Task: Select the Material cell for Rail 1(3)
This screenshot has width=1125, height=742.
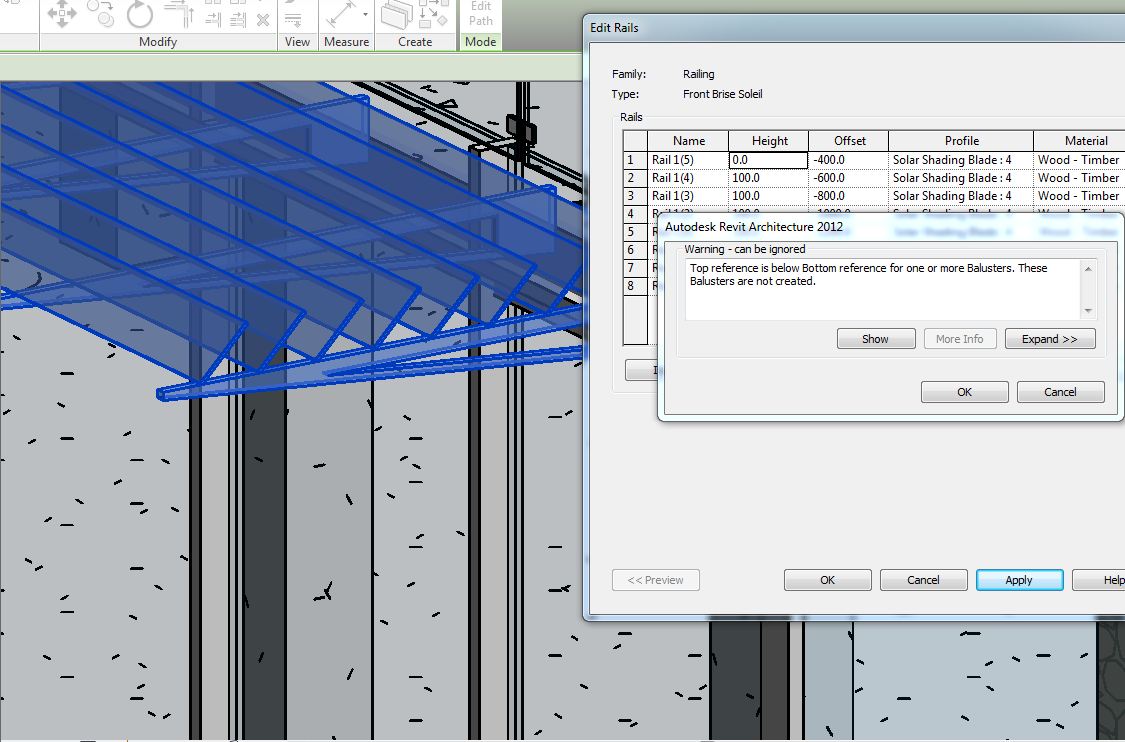Action: coord(1079,196)
